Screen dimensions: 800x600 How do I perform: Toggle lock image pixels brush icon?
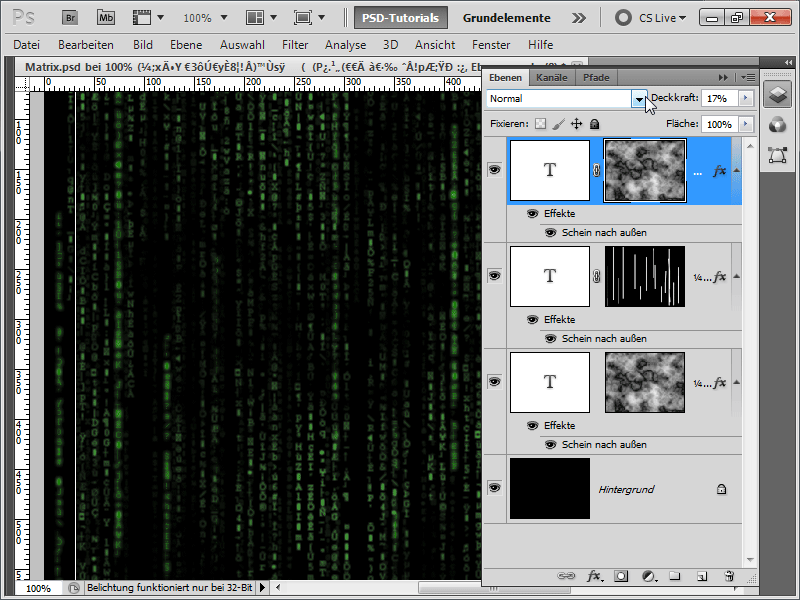coord(559,124)
